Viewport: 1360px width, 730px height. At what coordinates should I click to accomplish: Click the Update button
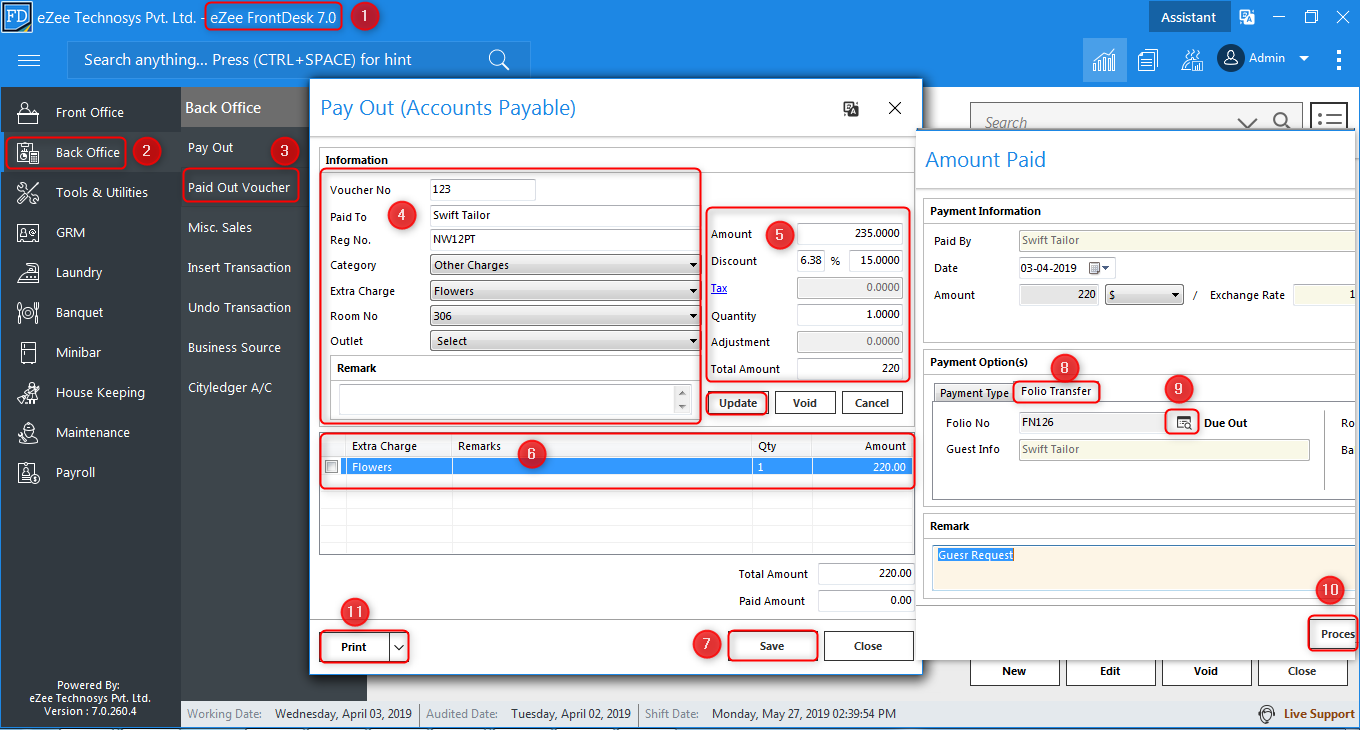coord(738,403)
